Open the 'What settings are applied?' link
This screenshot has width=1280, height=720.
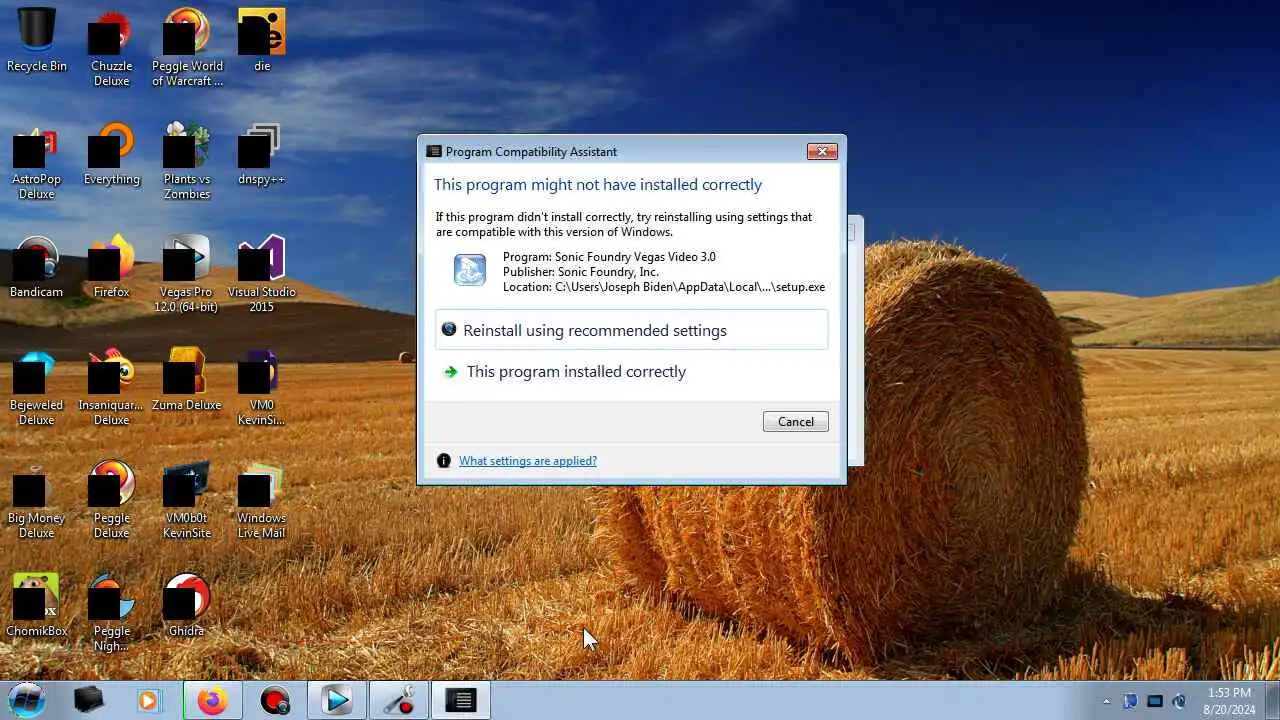[x=527, y=461]
